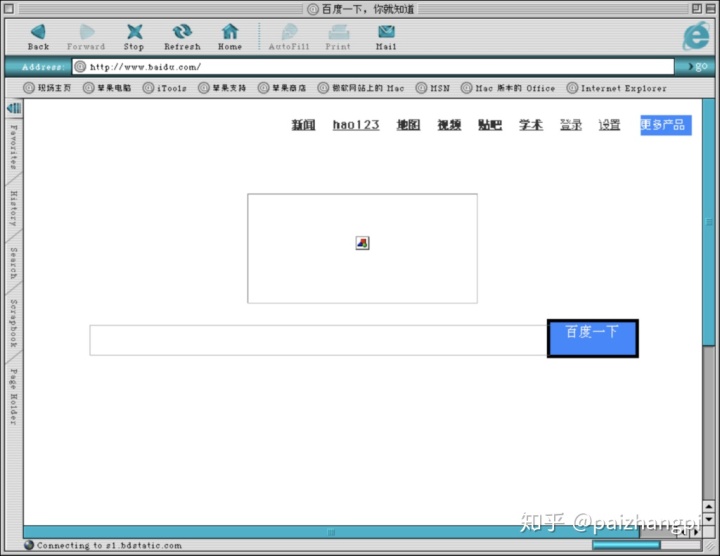Image resolution: width=720 pixels, height=556 pixels.
Task: Open the 微软网站上的 Mac favorites link
Action: point(361,88)
